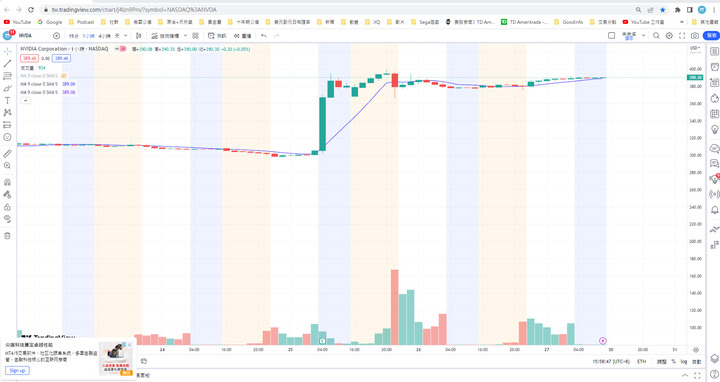Switch to the 15-minute timeframe
The image size is (720, 382).
point(73,35)
